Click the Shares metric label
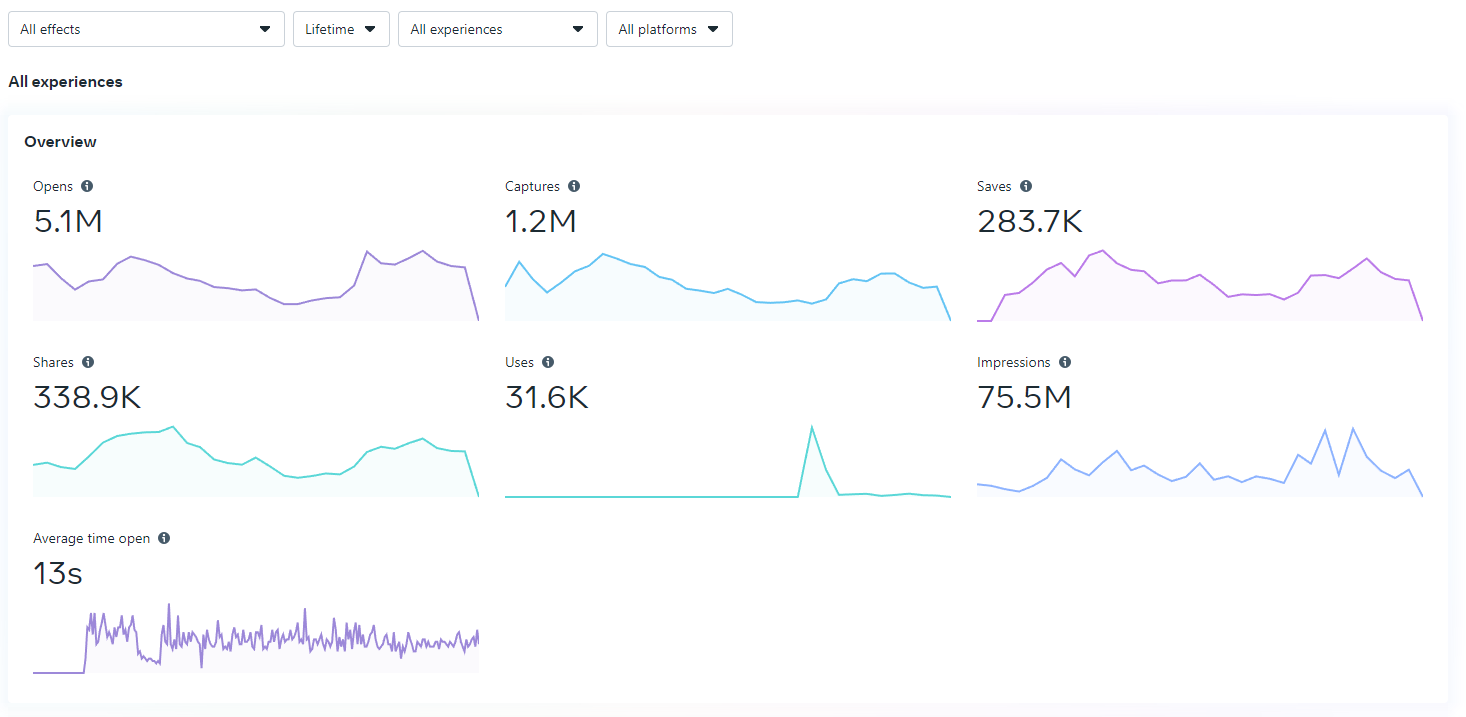Image resolution: width=1466 pixels, height=717 pixels. point(54,362)
